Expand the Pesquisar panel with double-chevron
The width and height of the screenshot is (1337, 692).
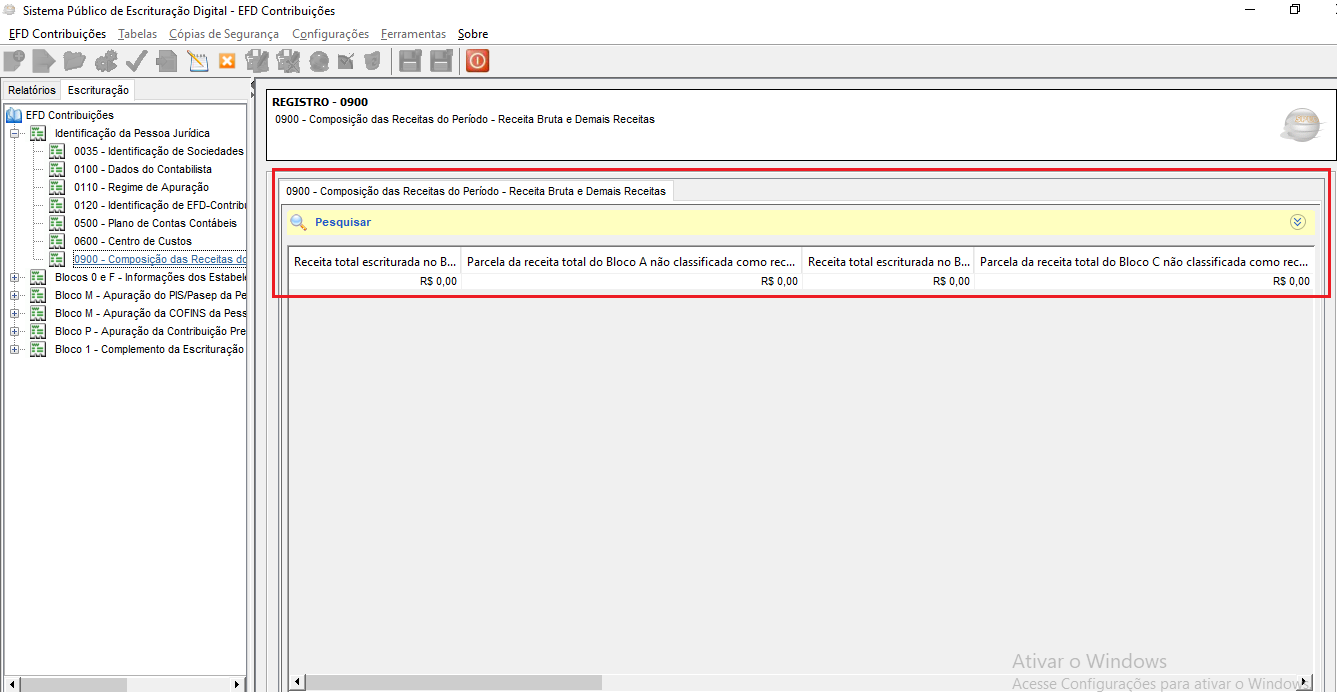click(x=1298, y=222)
